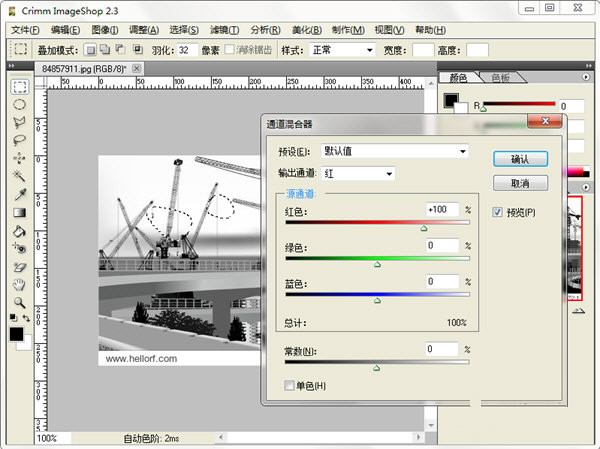The height and width of the screenshot is (449, 600).
Task: Click the 蓝色 blue channel slider handle
Action: [x=377, y=300]
